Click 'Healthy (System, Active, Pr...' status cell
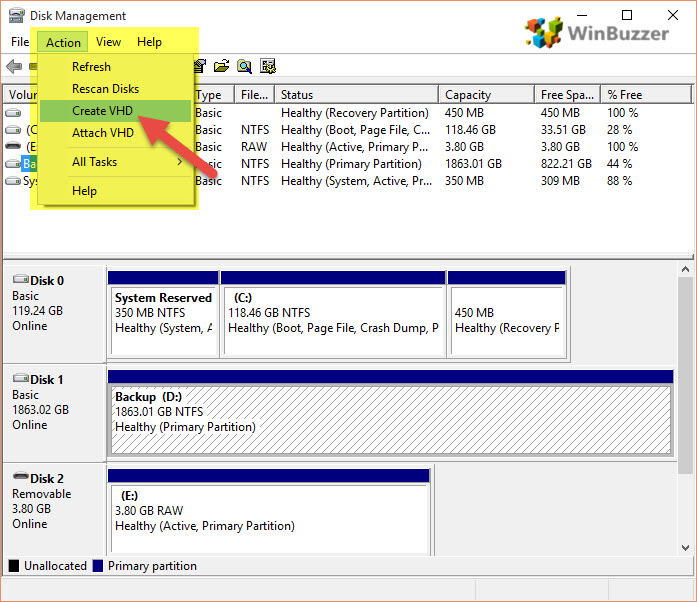697x602 pixels. tap(356, 181)
